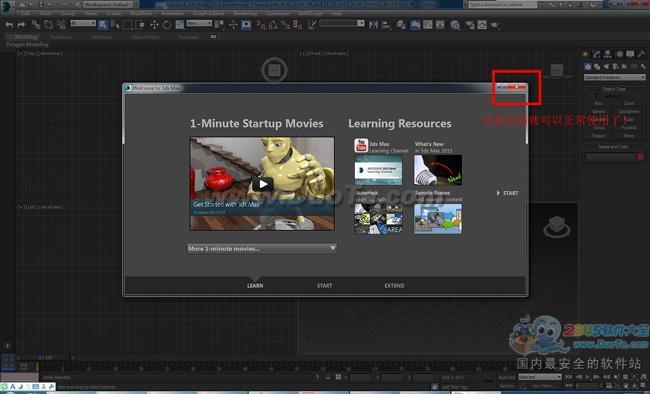Toggle the Auto Key animation button
The width and height of the screenshot is (650, 394).
(507, 377)
